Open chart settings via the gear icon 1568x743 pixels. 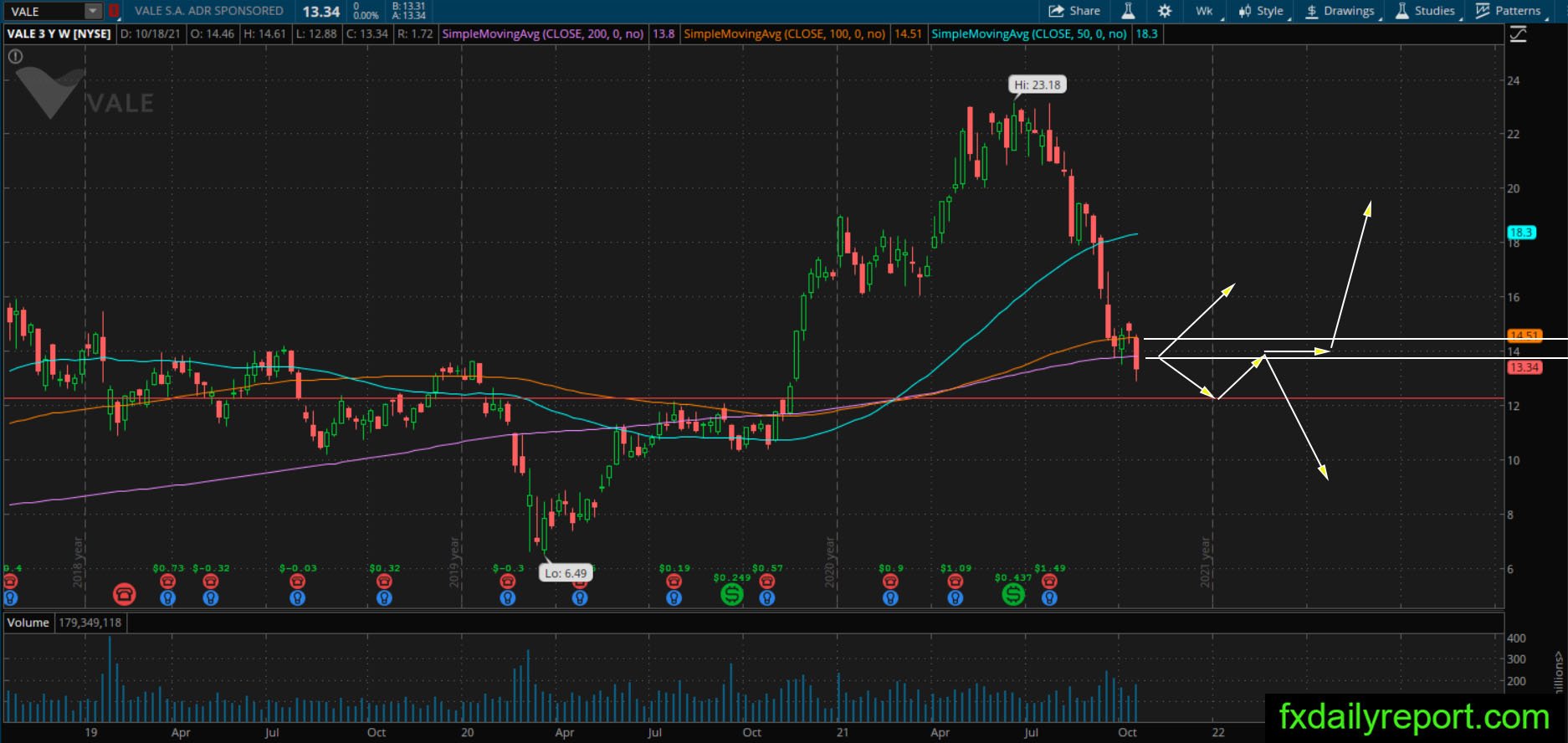point(1165,11)
